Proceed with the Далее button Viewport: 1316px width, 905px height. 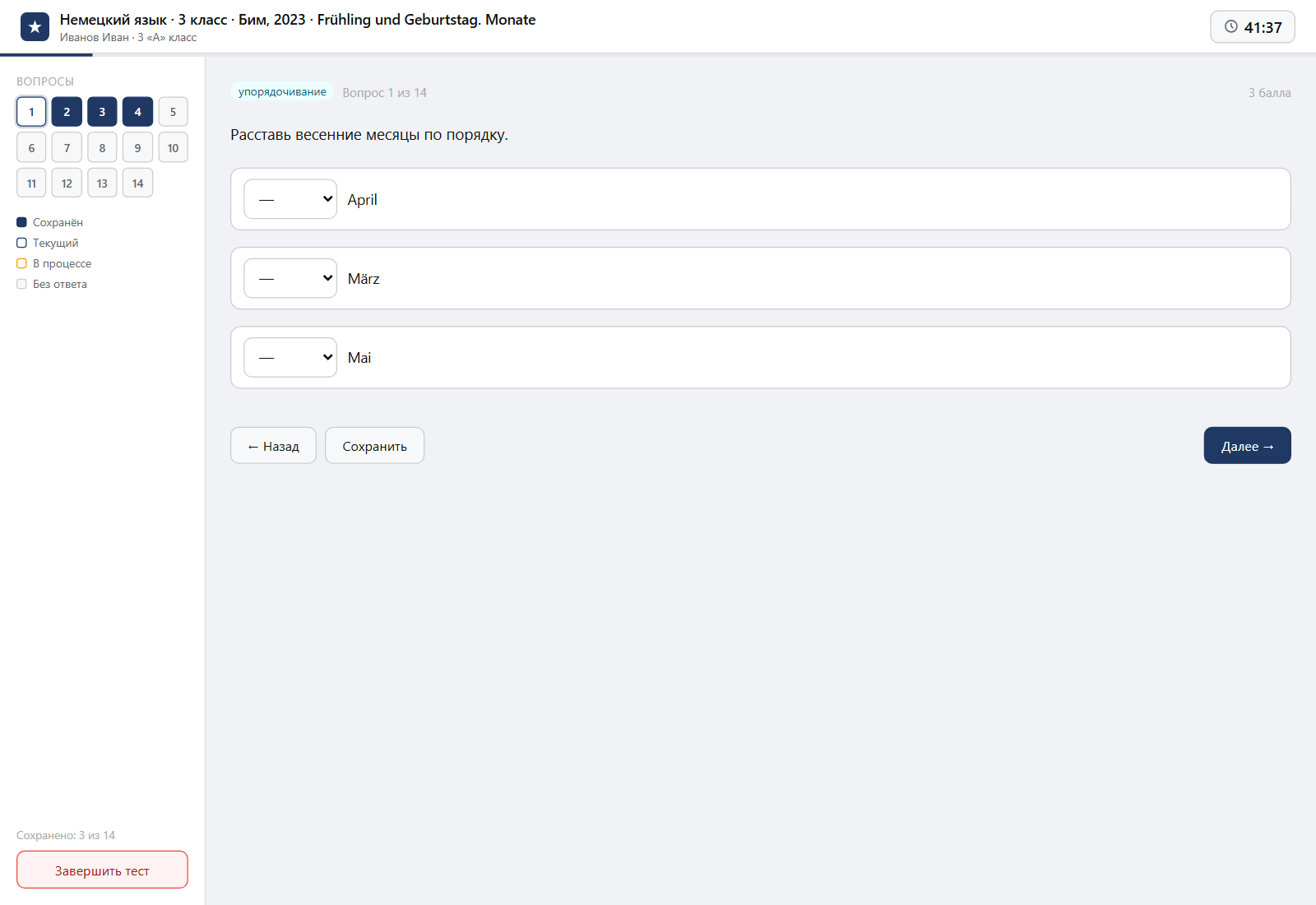click(x=1247, y=445)
